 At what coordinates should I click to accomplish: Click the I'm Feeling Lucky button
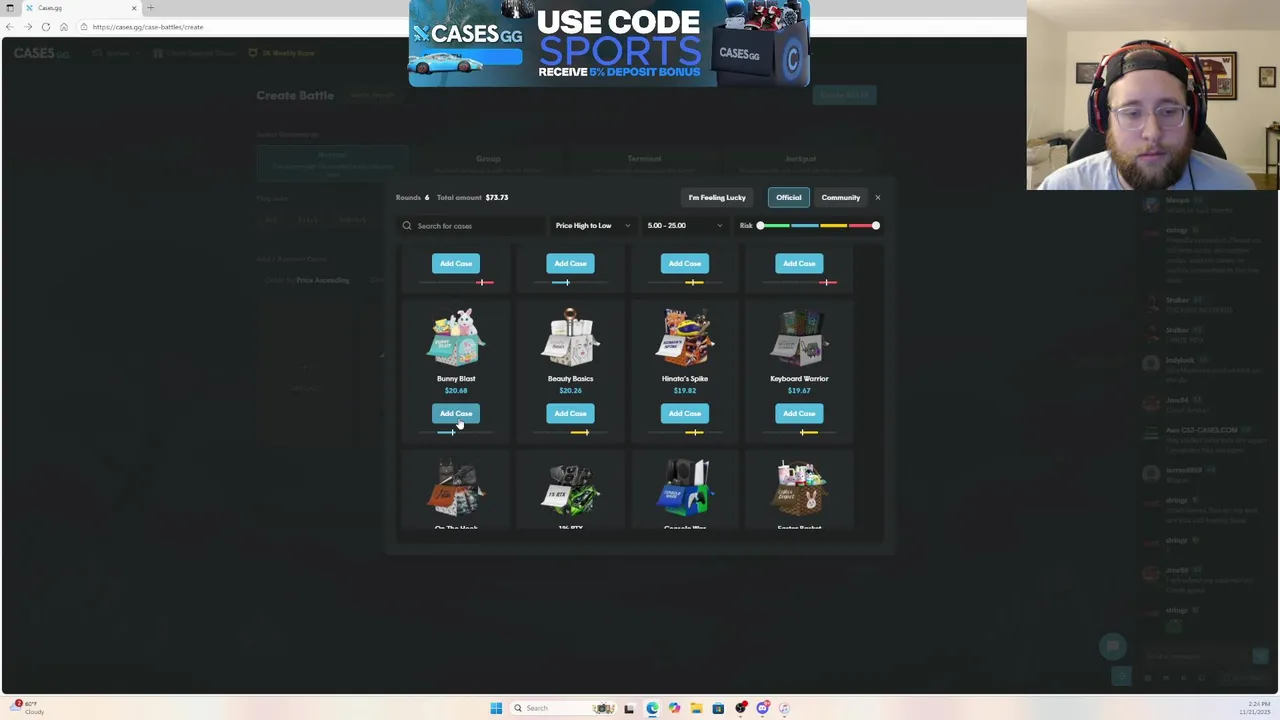point(717,197)
